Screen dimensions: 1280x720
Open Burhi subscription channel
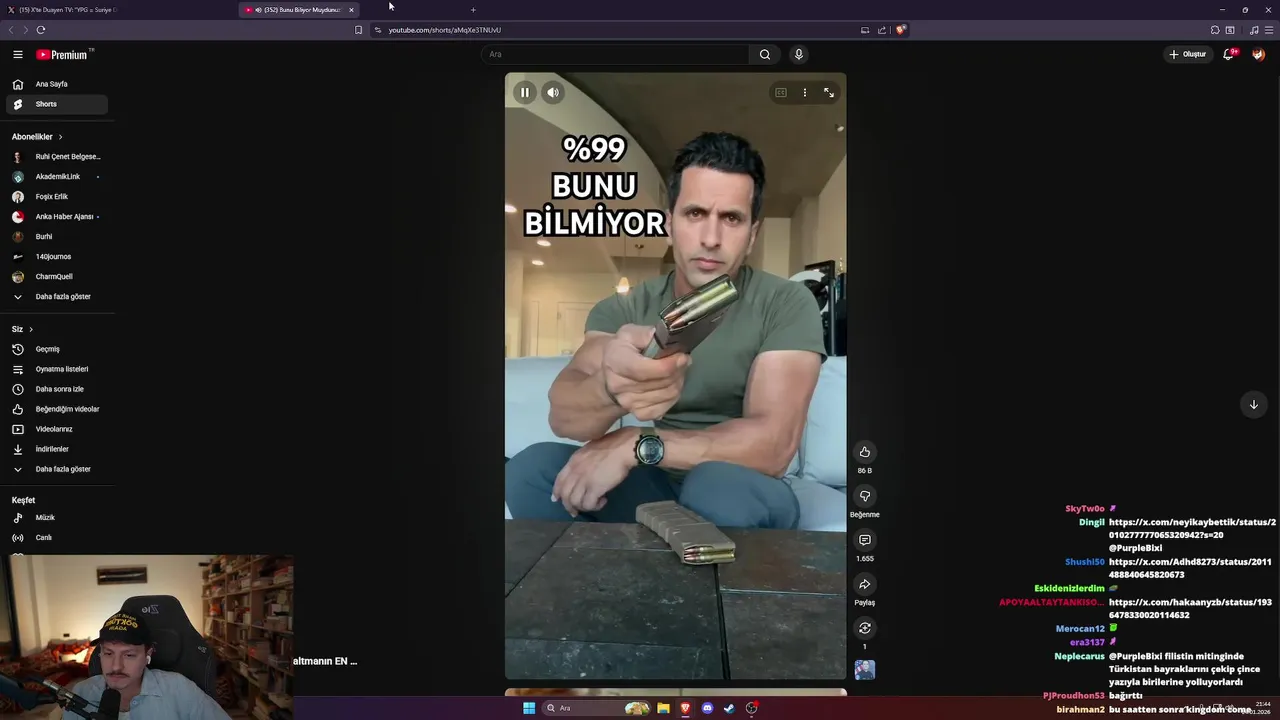pos(57,237)
